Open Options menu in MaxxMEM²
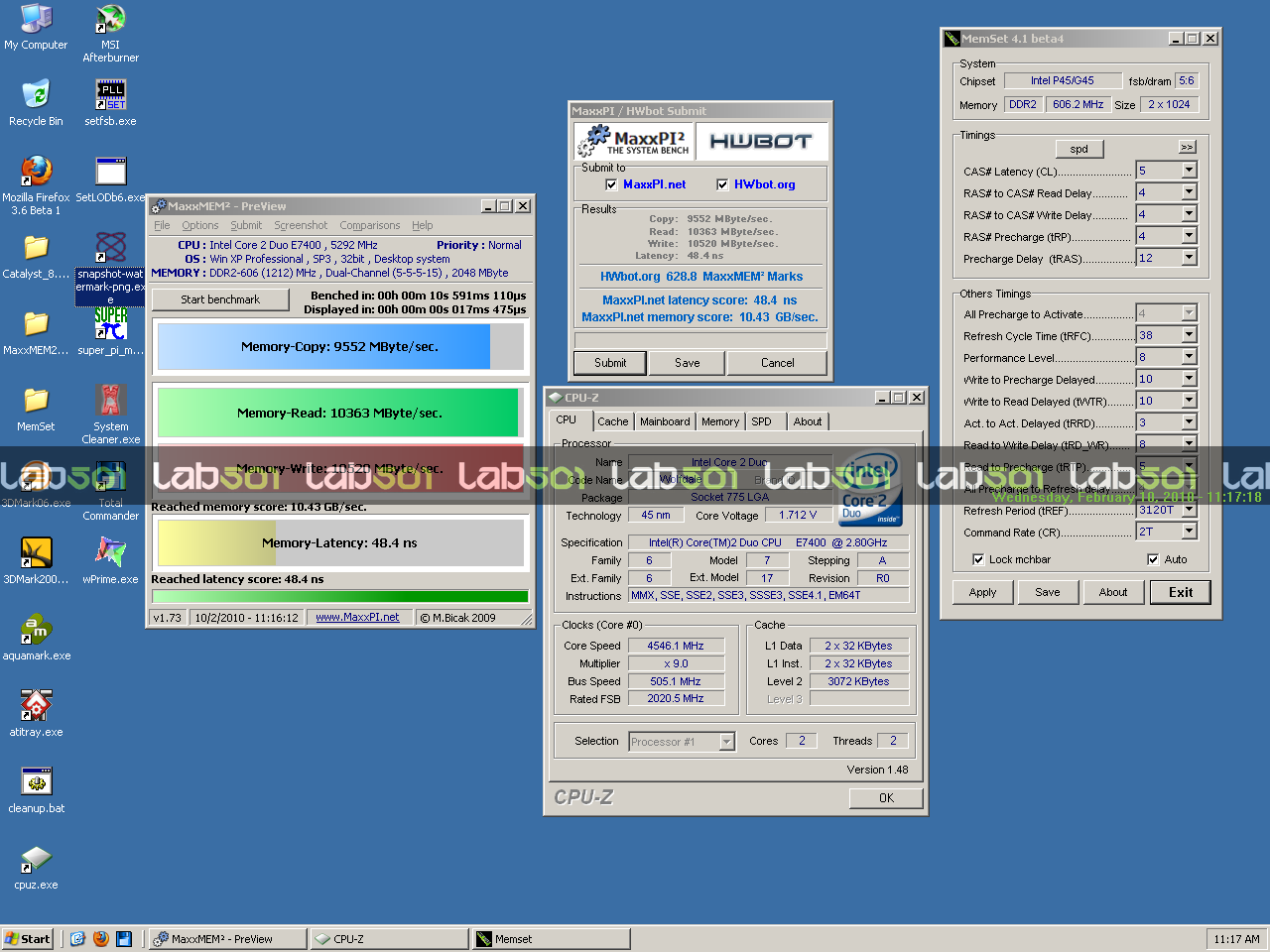Viewport: 1270px width, 952px height. click(x=200, y=225)
